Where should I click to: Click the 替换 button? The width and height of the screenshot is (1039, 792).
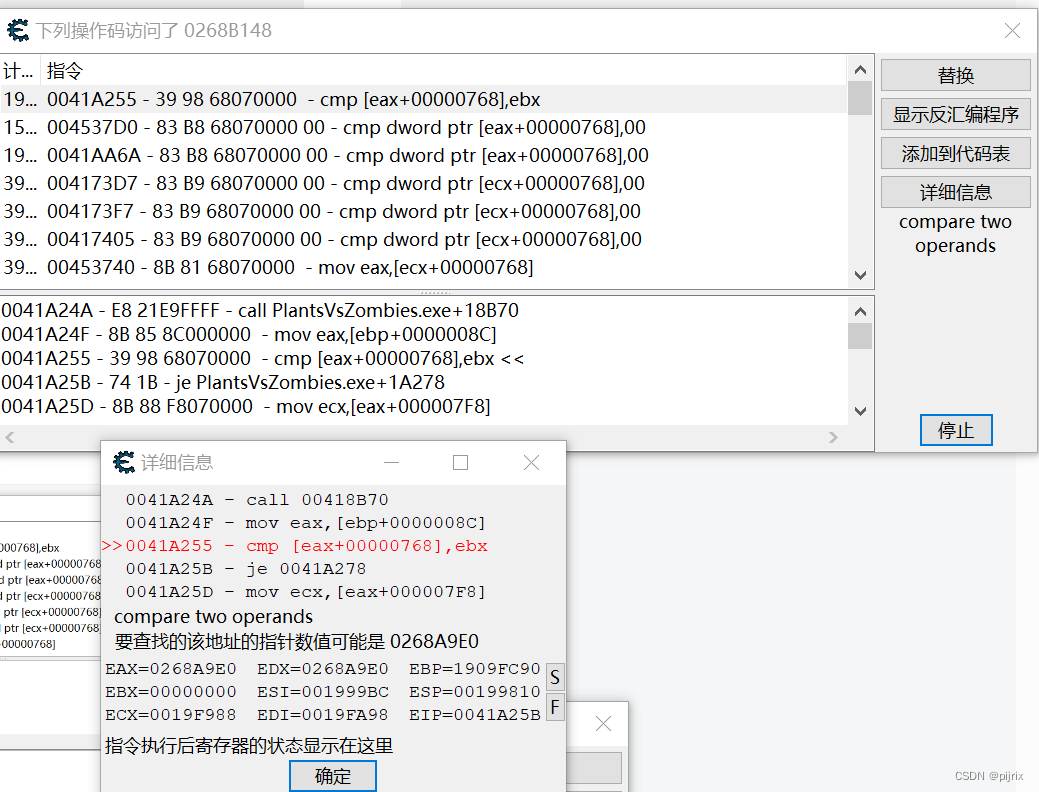tap(956, 76)
